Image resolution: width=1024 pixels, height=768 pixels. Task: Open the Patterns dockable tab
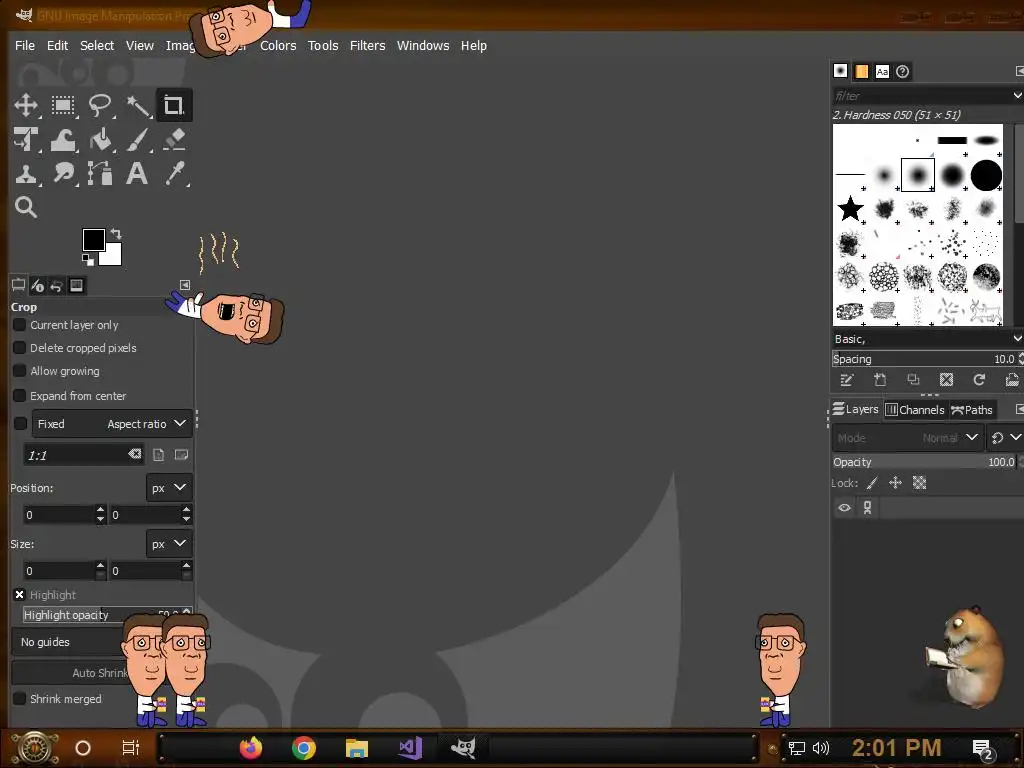pyautogui.click(x=861, y=71)
